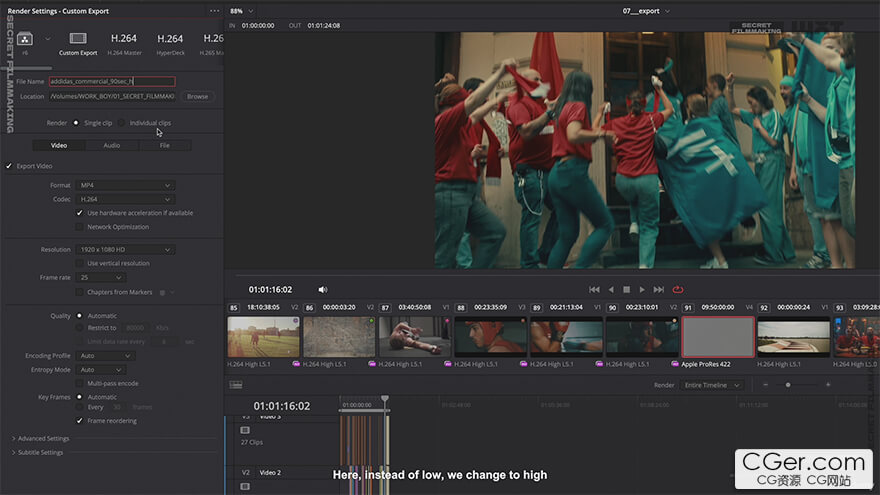
Task: Select clip thumbnail number 88
Action: click(491, 337)
